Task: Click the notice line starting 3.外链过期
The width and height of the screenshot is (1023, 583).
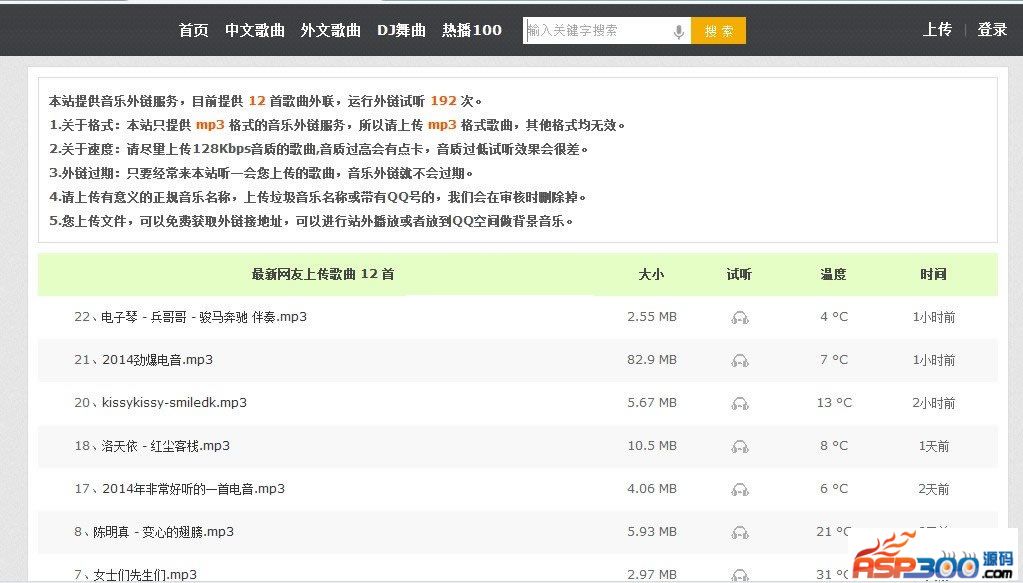Action: [x=261, y=173]
